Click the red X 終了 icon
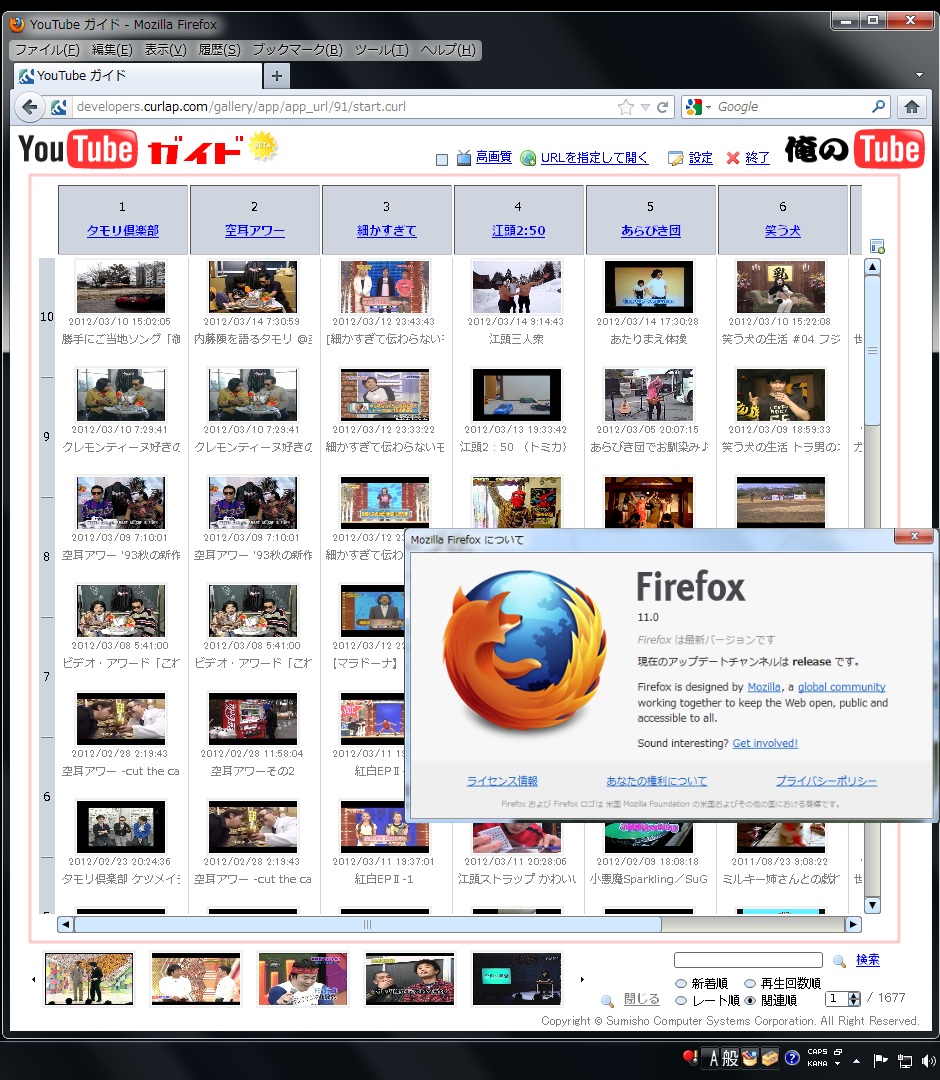Image resolution: width=940 pixels, height=1080 pixels. 733,158
